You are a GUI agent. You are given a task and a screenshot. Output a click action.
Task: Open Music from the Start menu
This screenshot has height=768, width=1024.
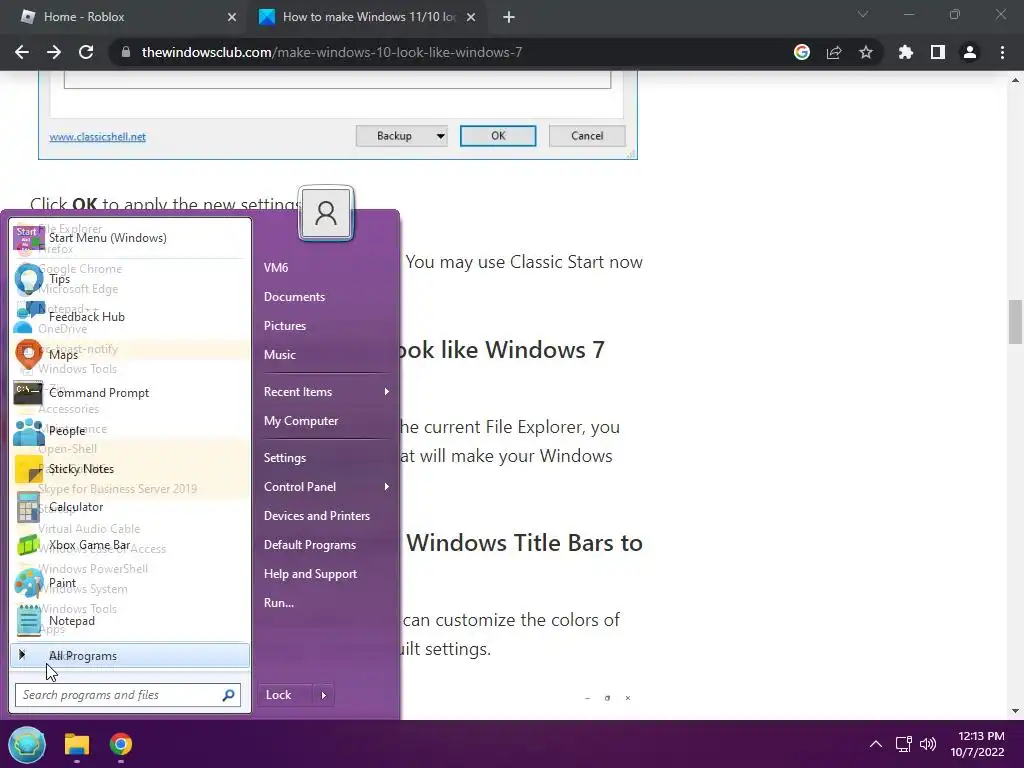(280, 355)
